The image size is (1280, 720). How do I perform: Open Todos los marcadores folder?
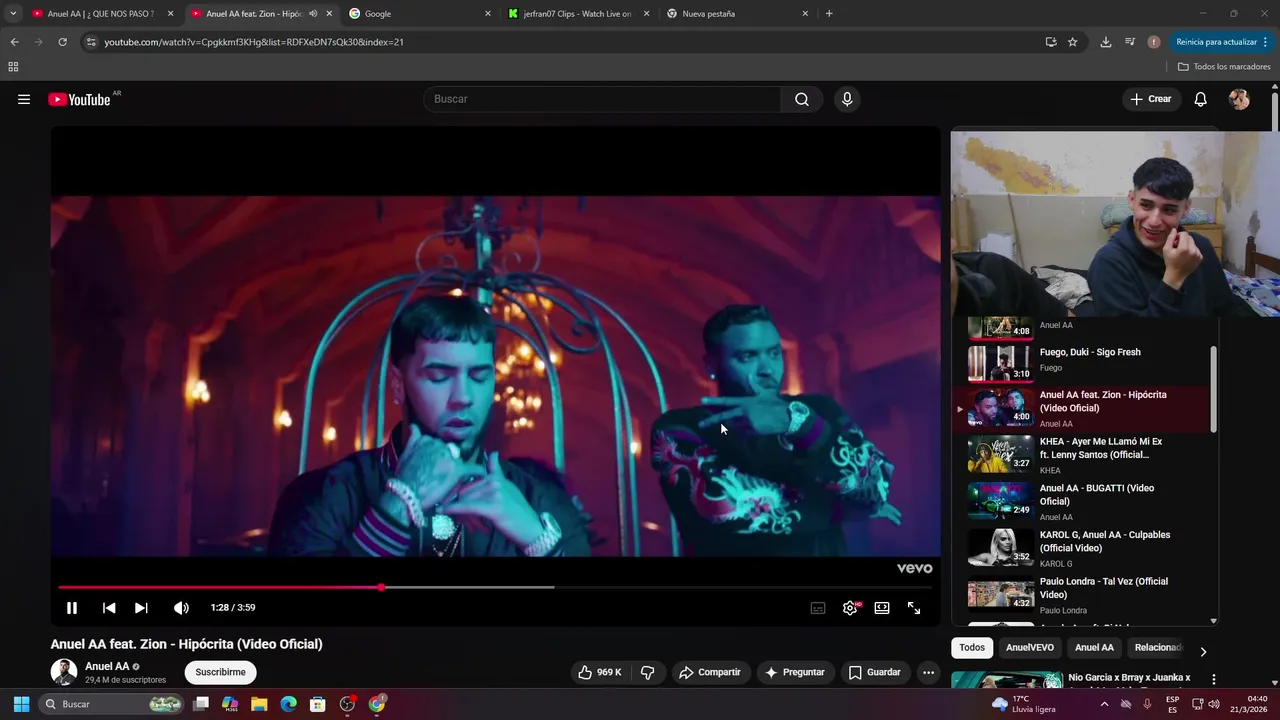1224,67
